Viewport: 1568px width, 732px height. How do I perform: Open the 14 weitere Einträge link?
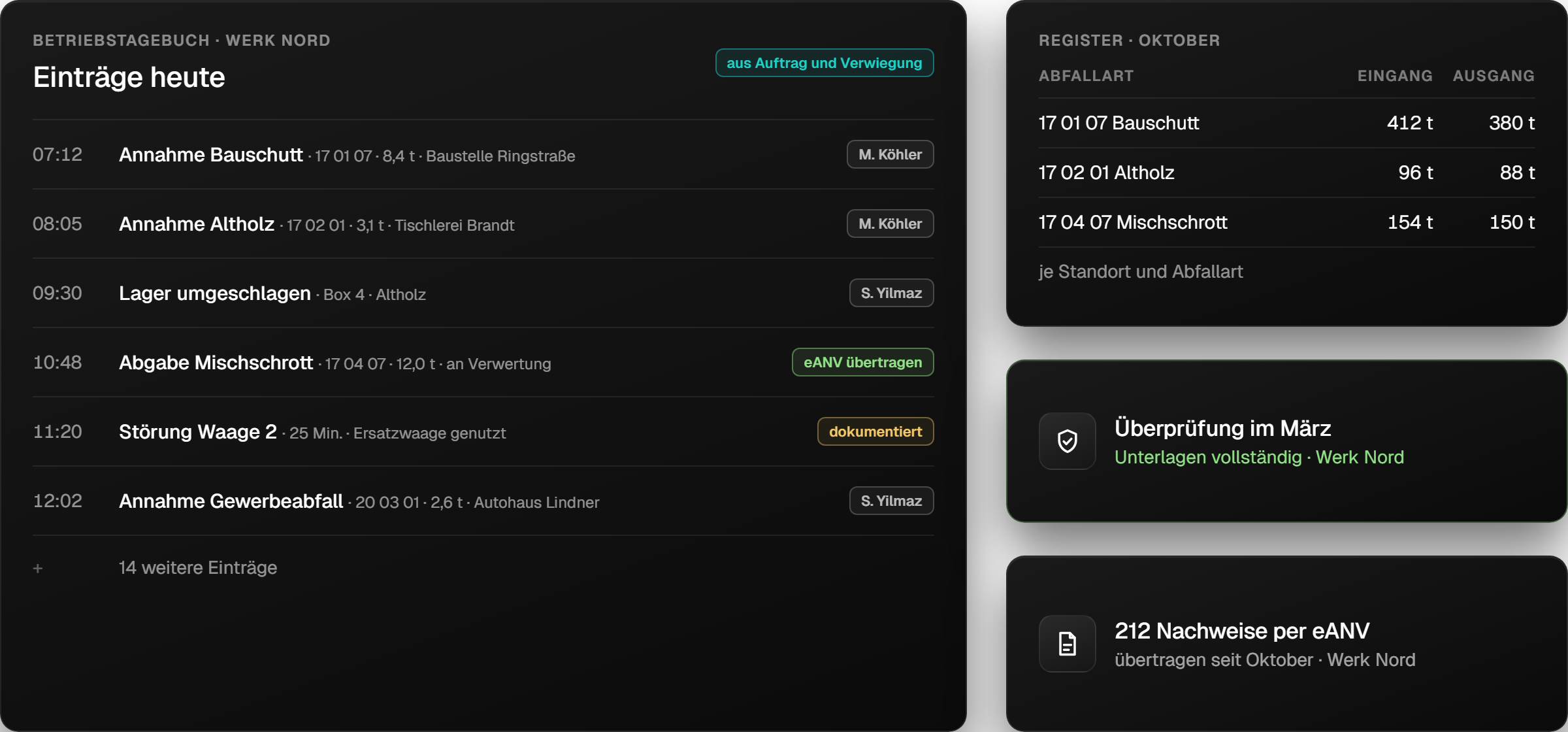point(198,567)
